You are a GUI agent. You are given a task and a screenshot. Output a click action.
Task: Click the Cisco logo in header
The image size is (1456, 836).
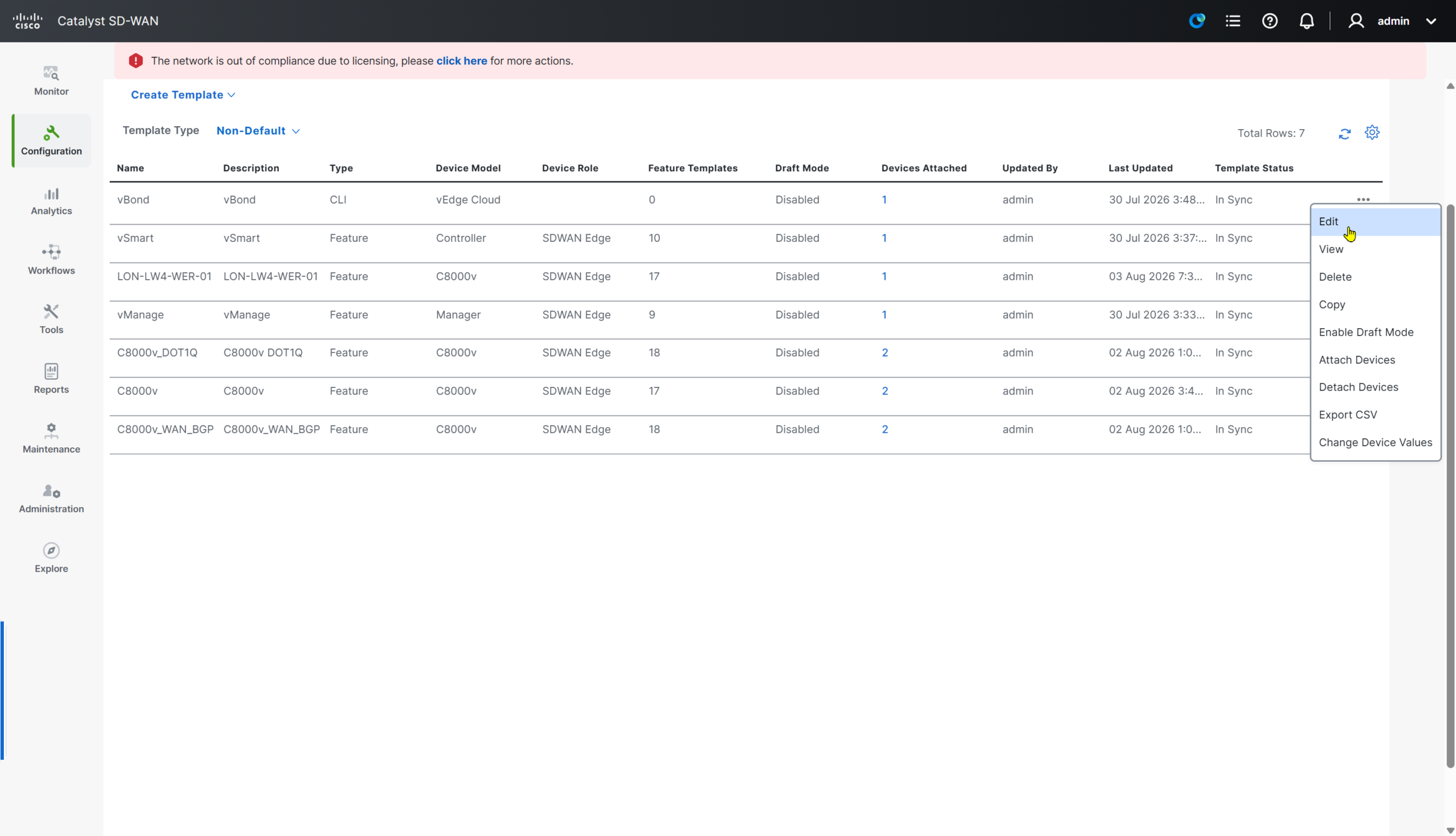click(27, 21)
